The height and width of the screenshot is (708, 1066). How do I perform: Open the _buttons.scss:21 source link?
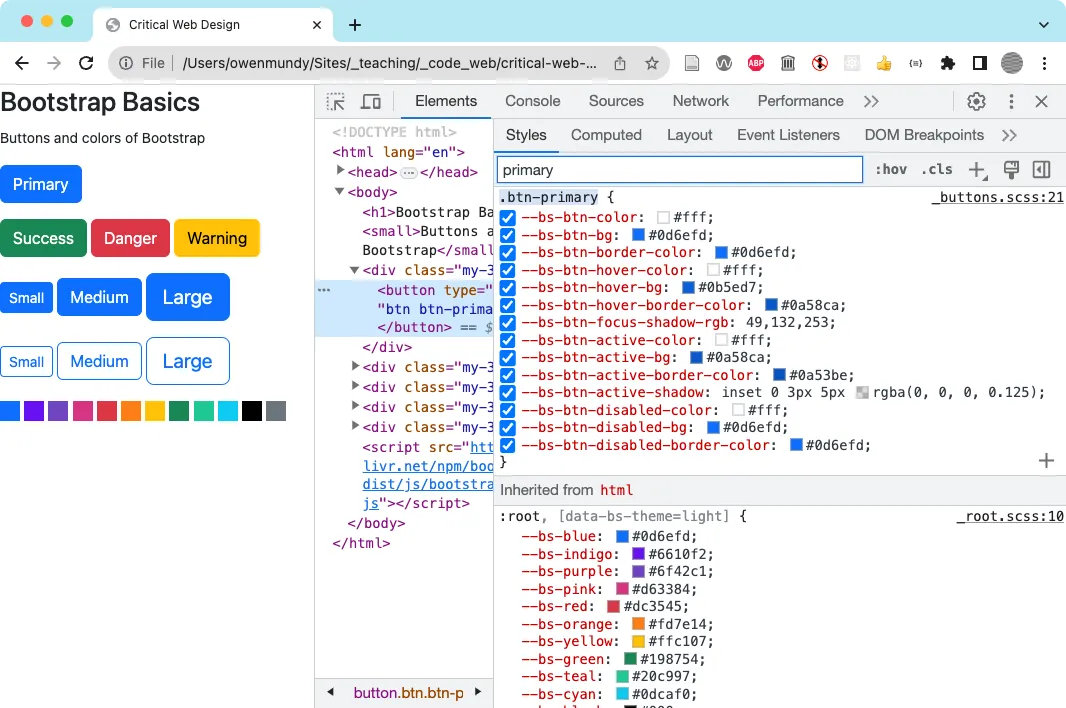coord(997,197)
